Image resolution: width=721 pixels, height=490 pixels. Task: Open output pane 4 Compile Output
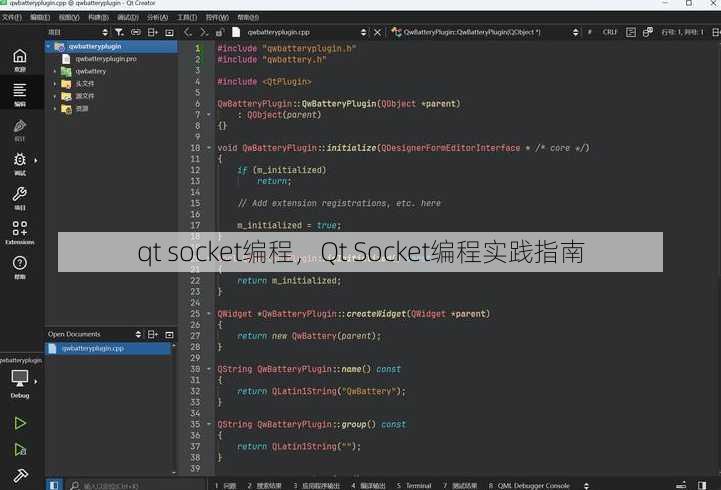pos(369,485)
